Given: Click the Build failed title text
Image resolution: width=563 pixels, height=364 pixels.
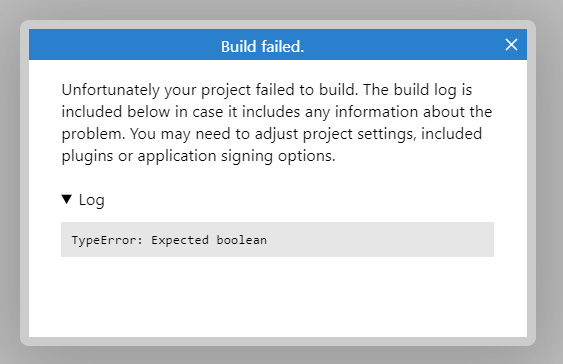Looking at the screenshot, I should click(262, 47).
